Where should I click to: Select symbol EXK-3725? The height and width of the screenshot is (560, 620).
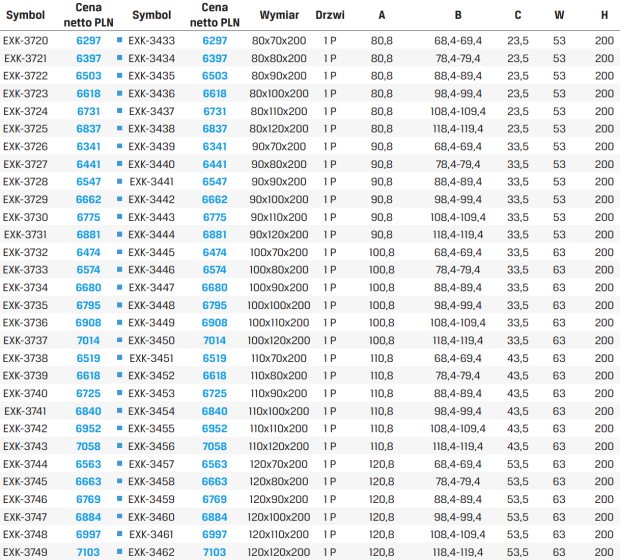[x=25, y=129]
